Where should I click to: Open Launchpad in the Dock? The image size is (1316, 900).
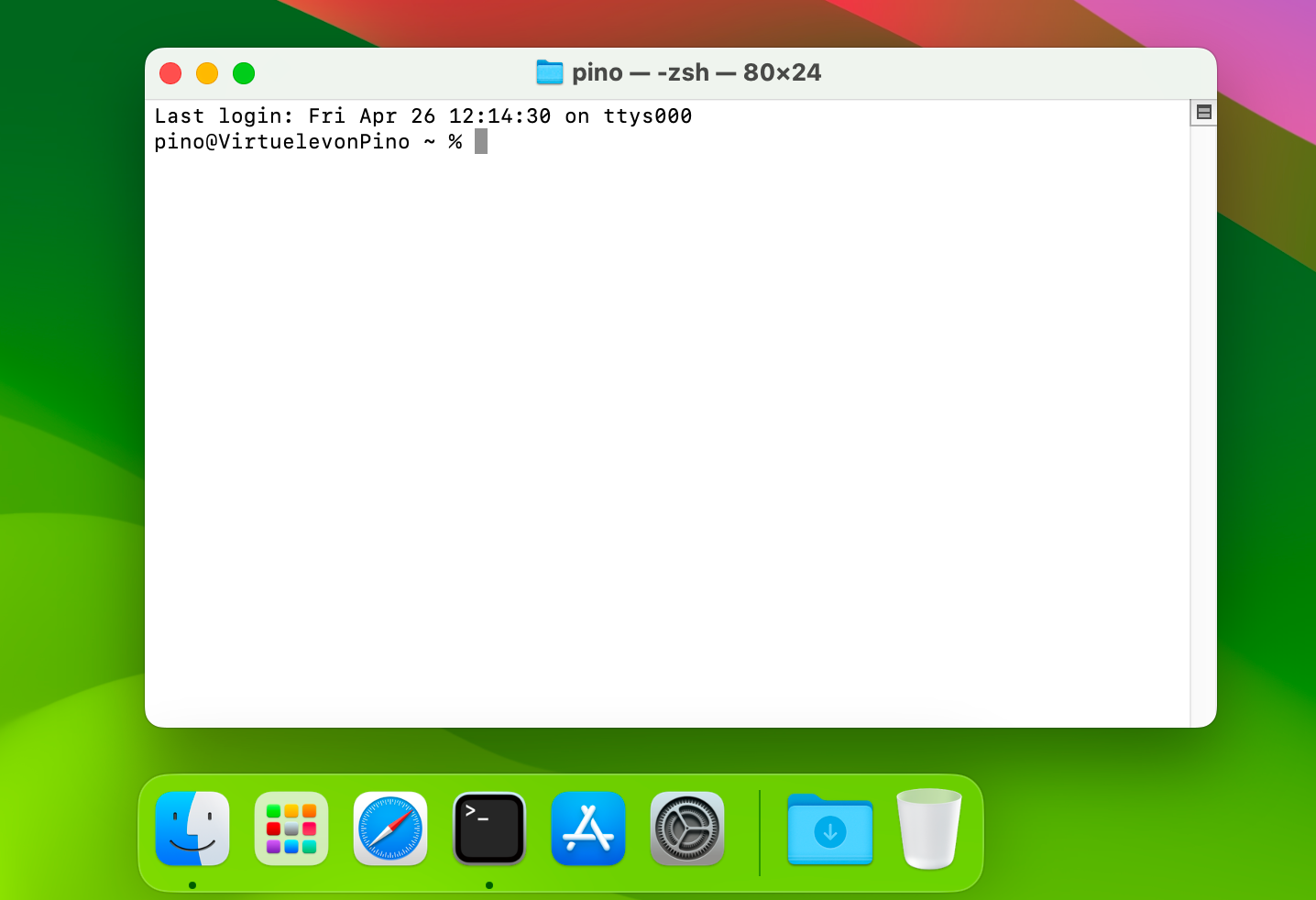pos(291,829)
